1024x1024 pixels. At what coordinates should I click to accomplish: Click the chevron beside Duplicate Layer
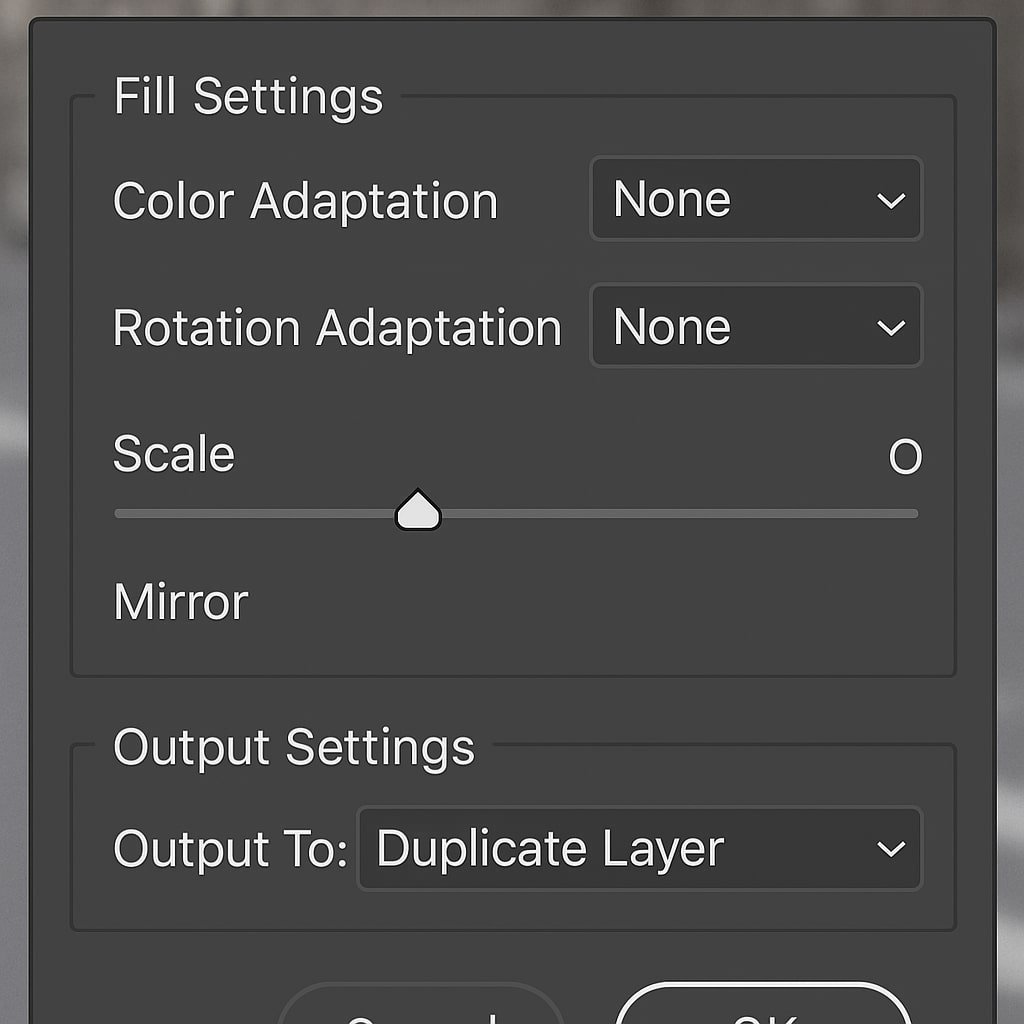(891, 848)
